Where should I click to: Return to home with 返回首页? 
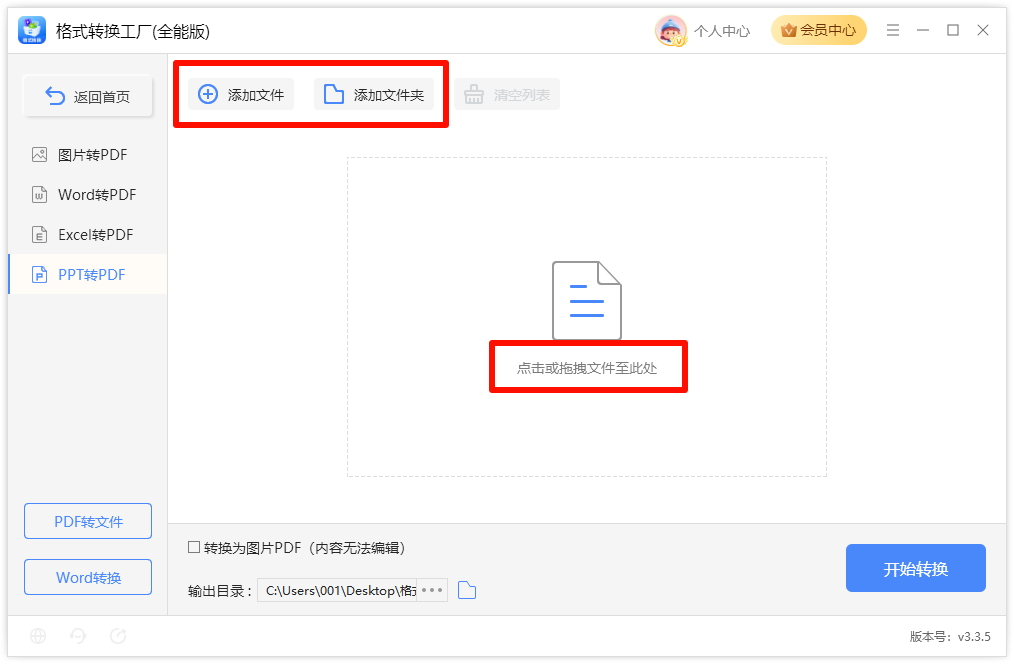pyautogui.click(x=88, y=96)
